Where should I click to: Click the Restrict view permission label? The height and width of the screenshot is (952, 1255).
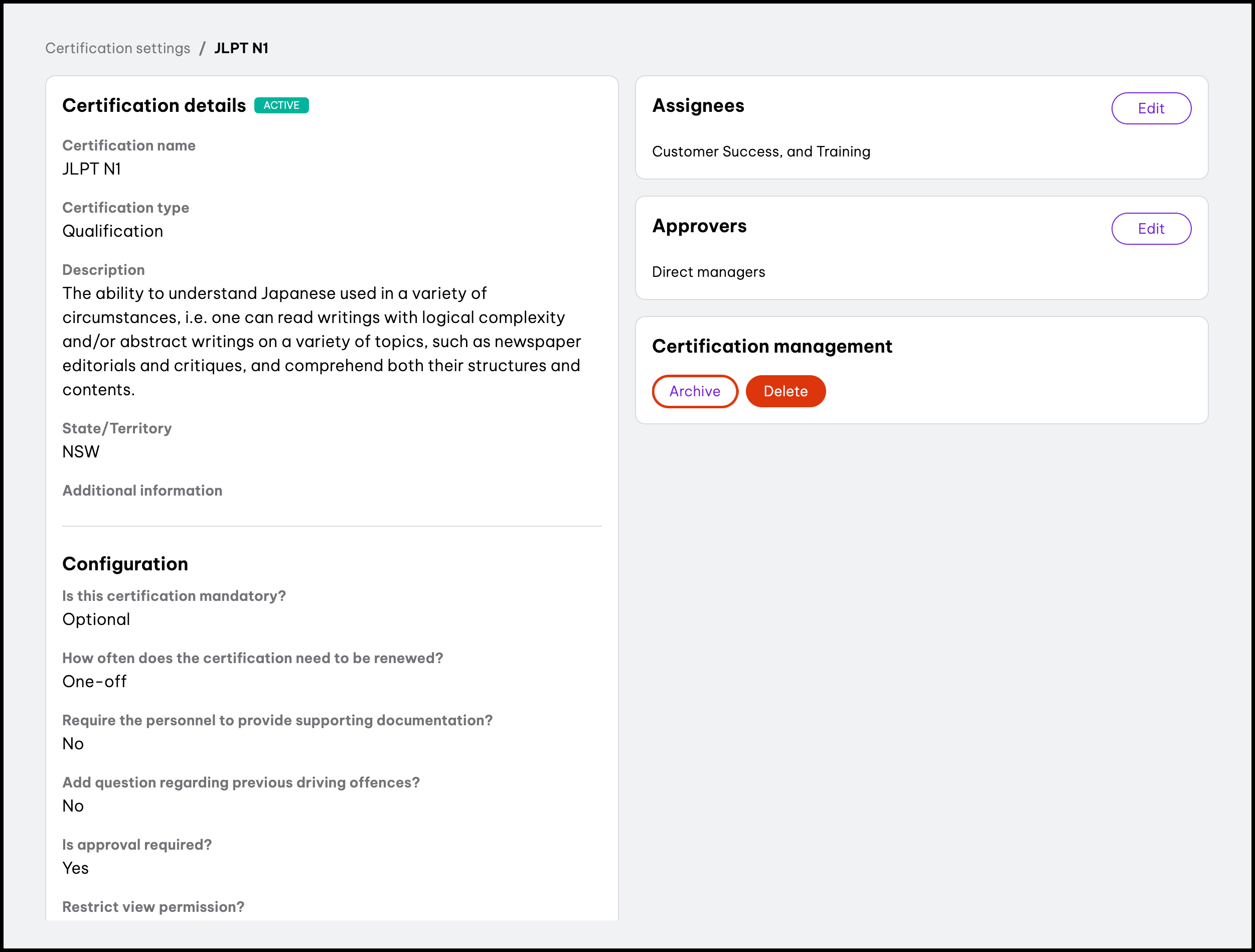click(153, 907)
